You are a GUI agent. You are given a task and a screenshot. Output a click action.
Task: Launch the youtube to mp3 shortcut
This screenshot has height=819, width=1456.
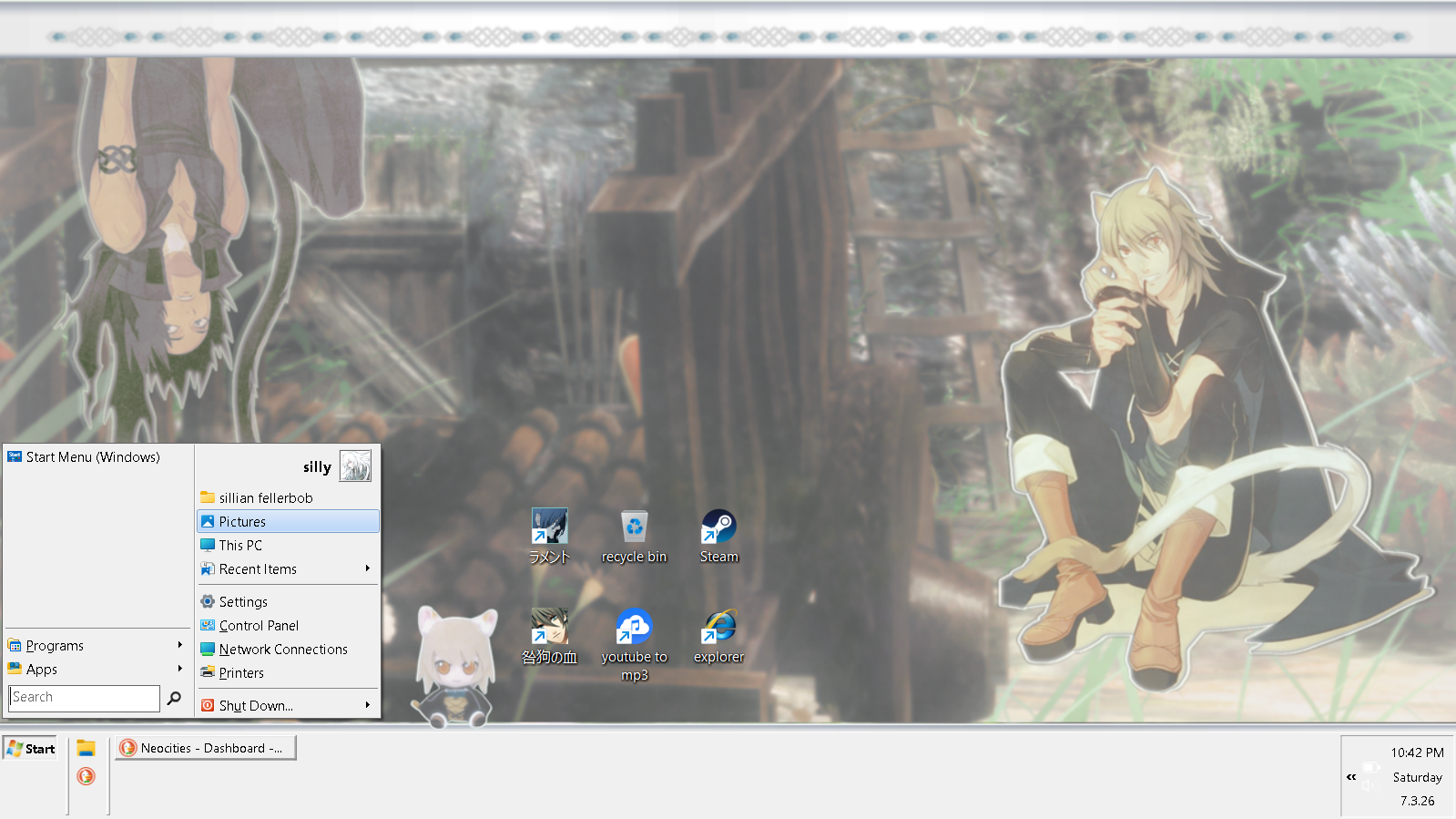tap(634, 628)
